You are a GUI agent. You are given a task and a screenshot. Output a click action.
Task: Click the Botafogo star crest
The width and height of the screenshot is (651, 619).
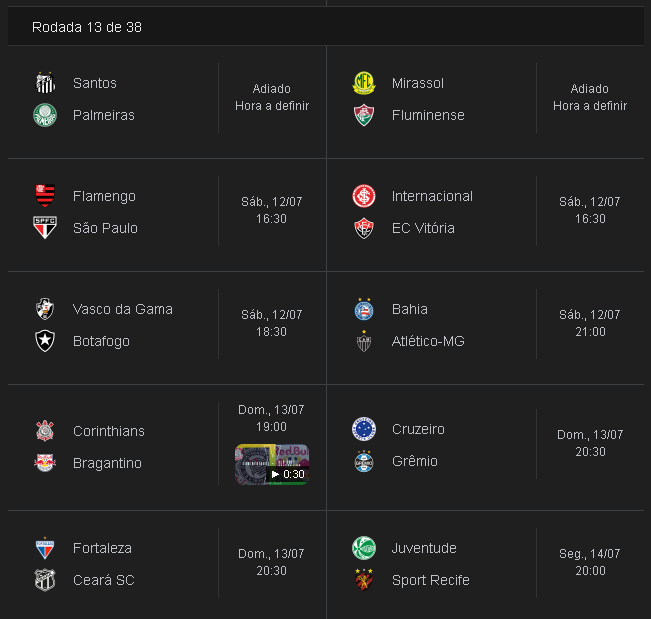pos(45,341)
